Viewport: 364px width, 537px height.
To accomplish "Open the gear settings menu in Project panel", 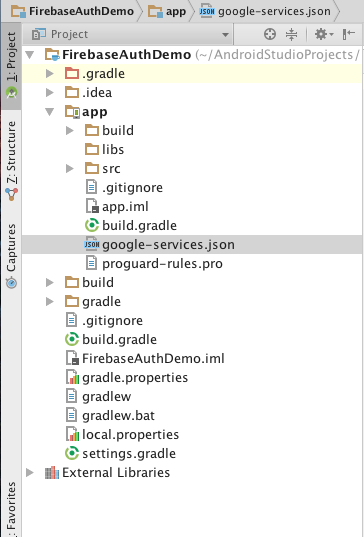I will [323, 34].
